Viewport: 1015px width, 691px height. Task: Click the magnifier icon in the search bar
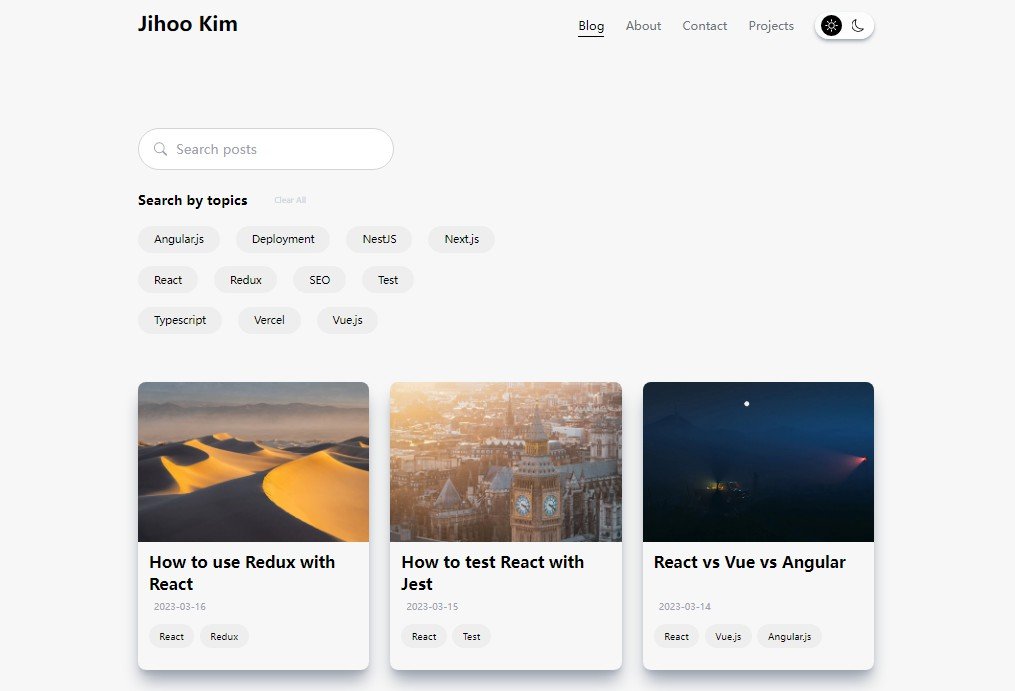click(161, 149)
